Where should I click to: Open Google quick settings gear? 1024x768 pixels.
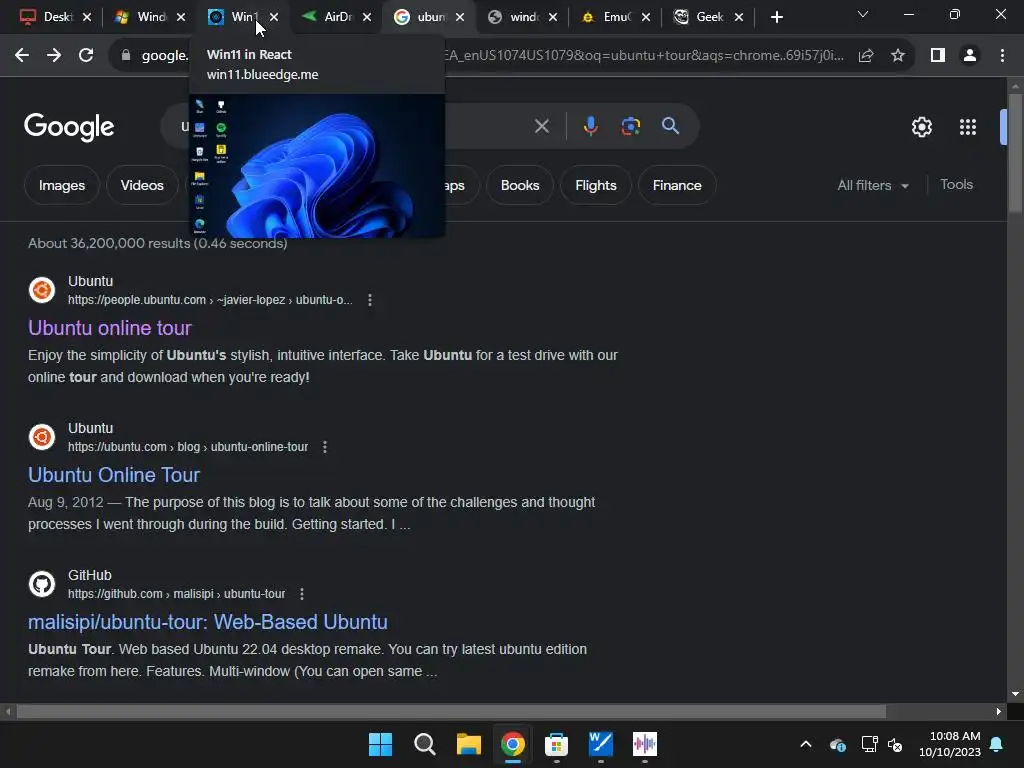coord(921,127)
